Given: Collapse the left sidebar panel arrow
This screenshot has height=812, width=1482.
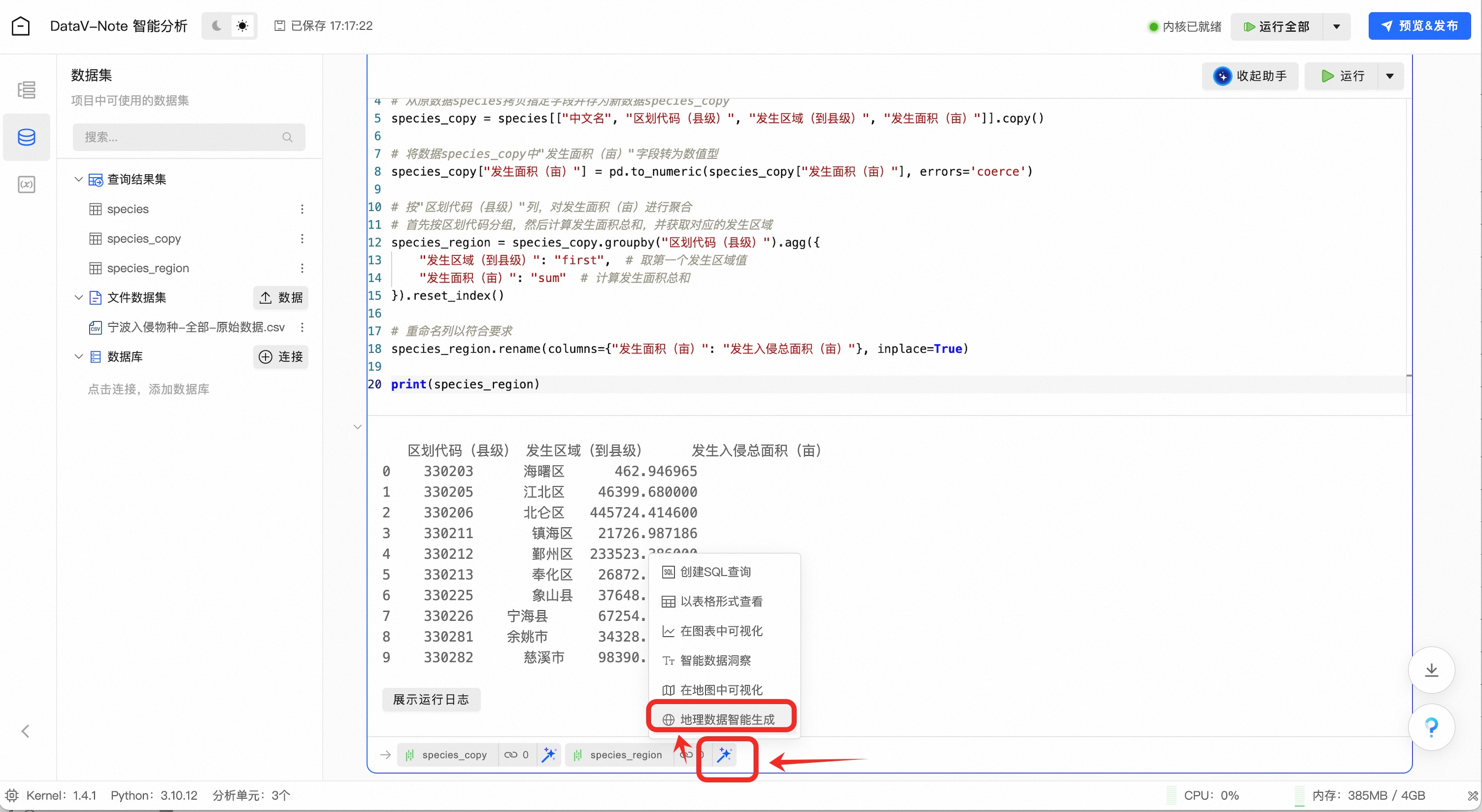Looking at the screenshot, I should pos(25,731).
